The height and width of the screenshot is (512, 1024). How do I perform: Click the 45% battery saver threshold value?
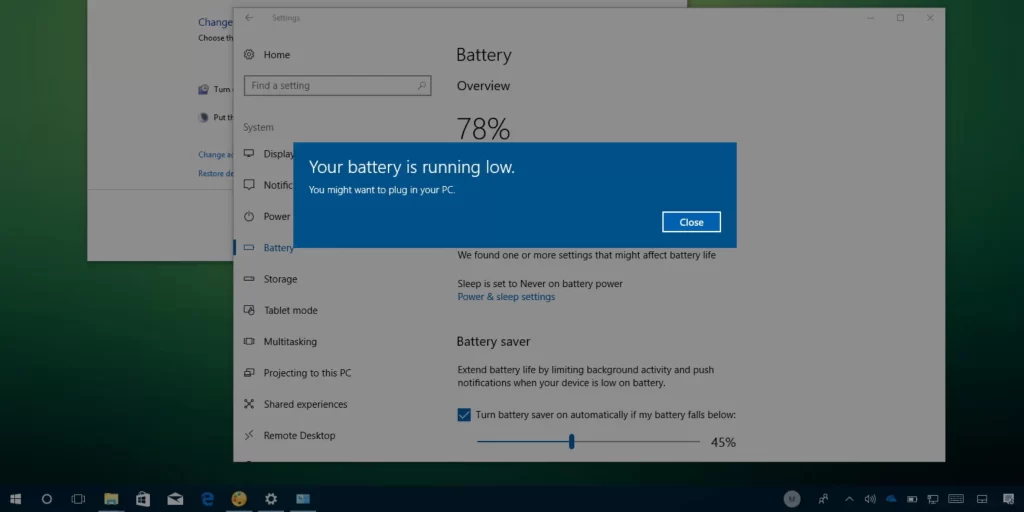click(723, 442)
